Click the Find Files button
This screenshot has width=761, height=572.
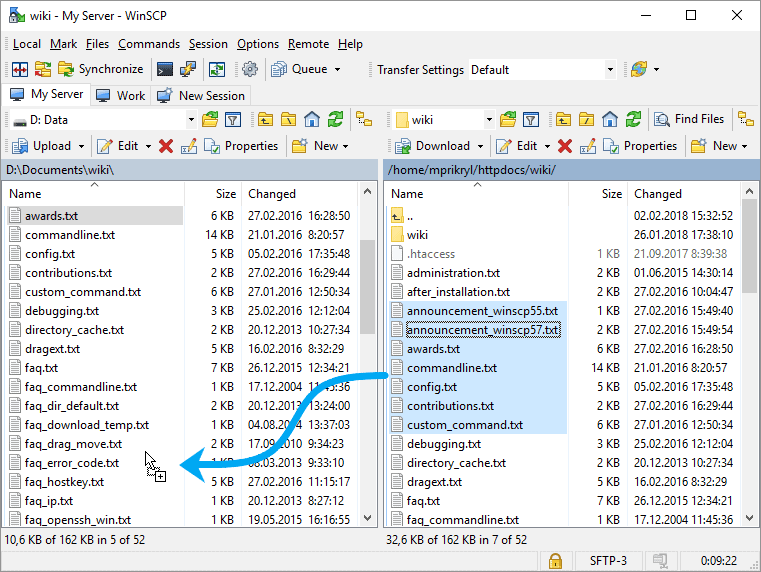pos(689,119)
